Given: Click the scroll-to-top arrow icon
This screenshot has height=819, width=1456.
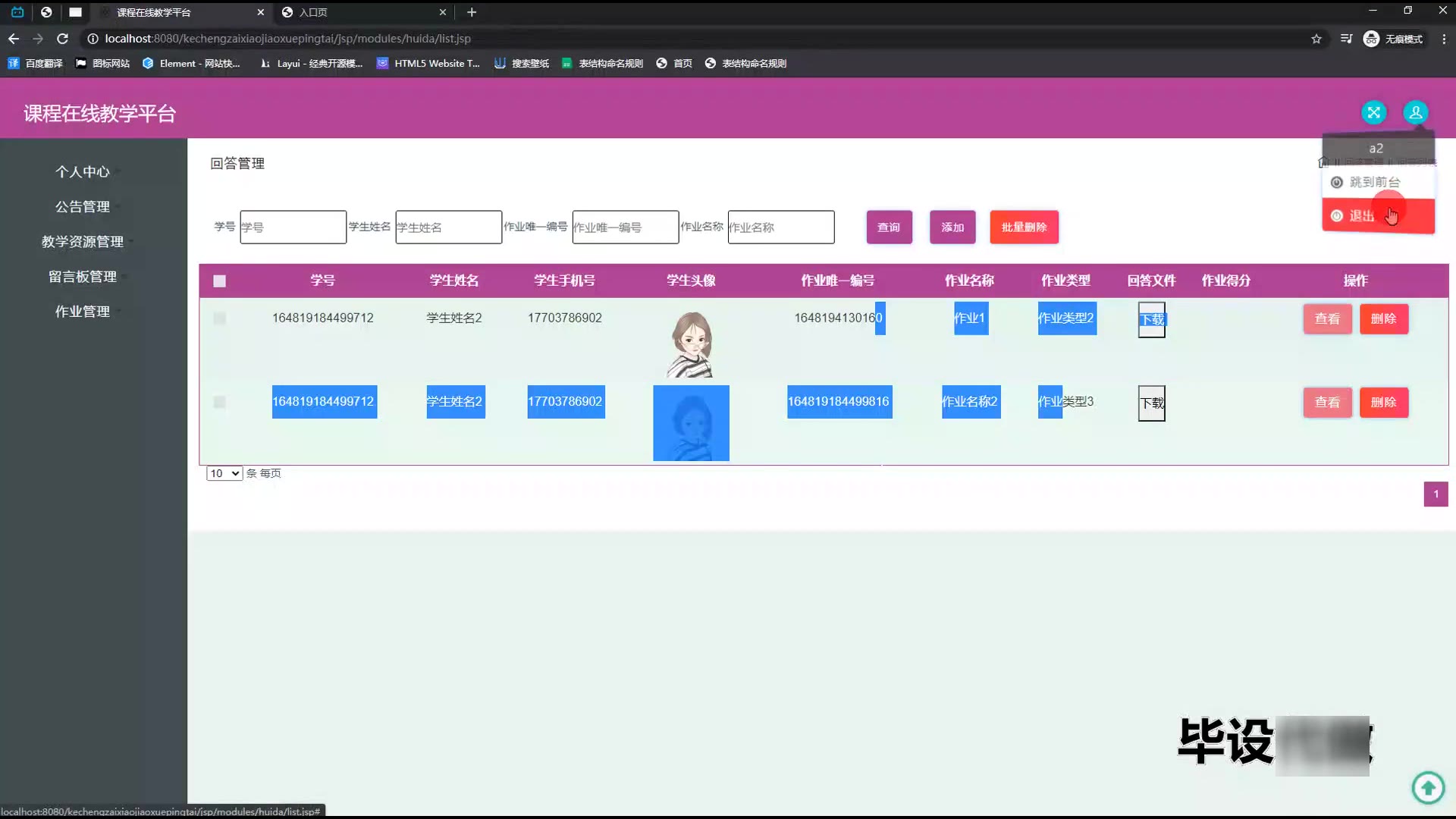Looking at the screenshot, I should 1428,787.
